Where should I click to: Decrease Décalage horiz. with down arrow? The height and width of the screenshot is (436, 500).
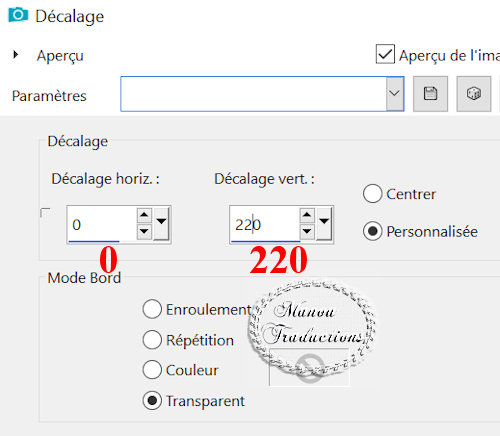click(x=144, y=231)
